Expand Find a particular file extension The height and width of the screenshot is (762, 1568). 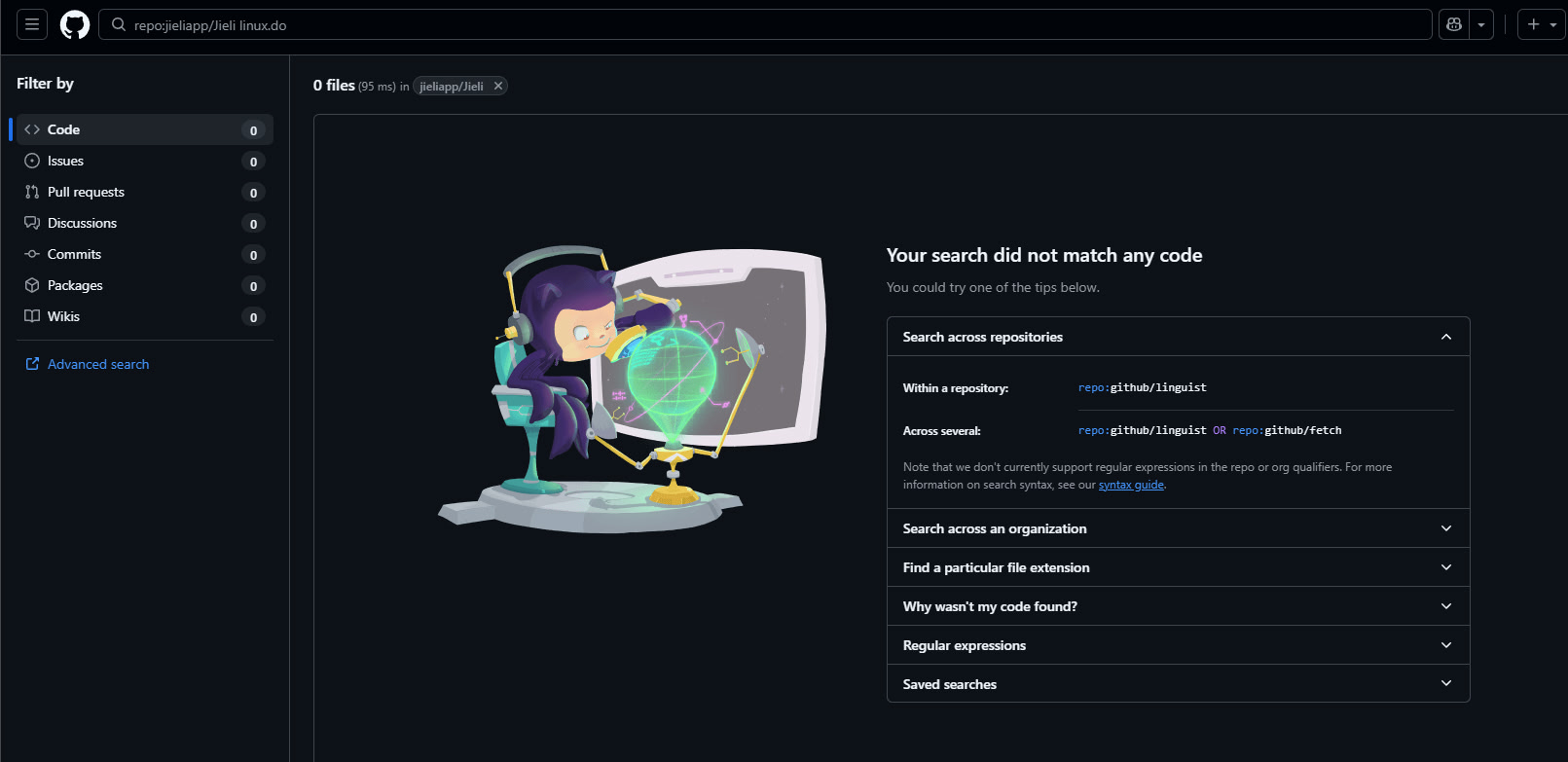pyautogui.click(x=1178, y=567)
